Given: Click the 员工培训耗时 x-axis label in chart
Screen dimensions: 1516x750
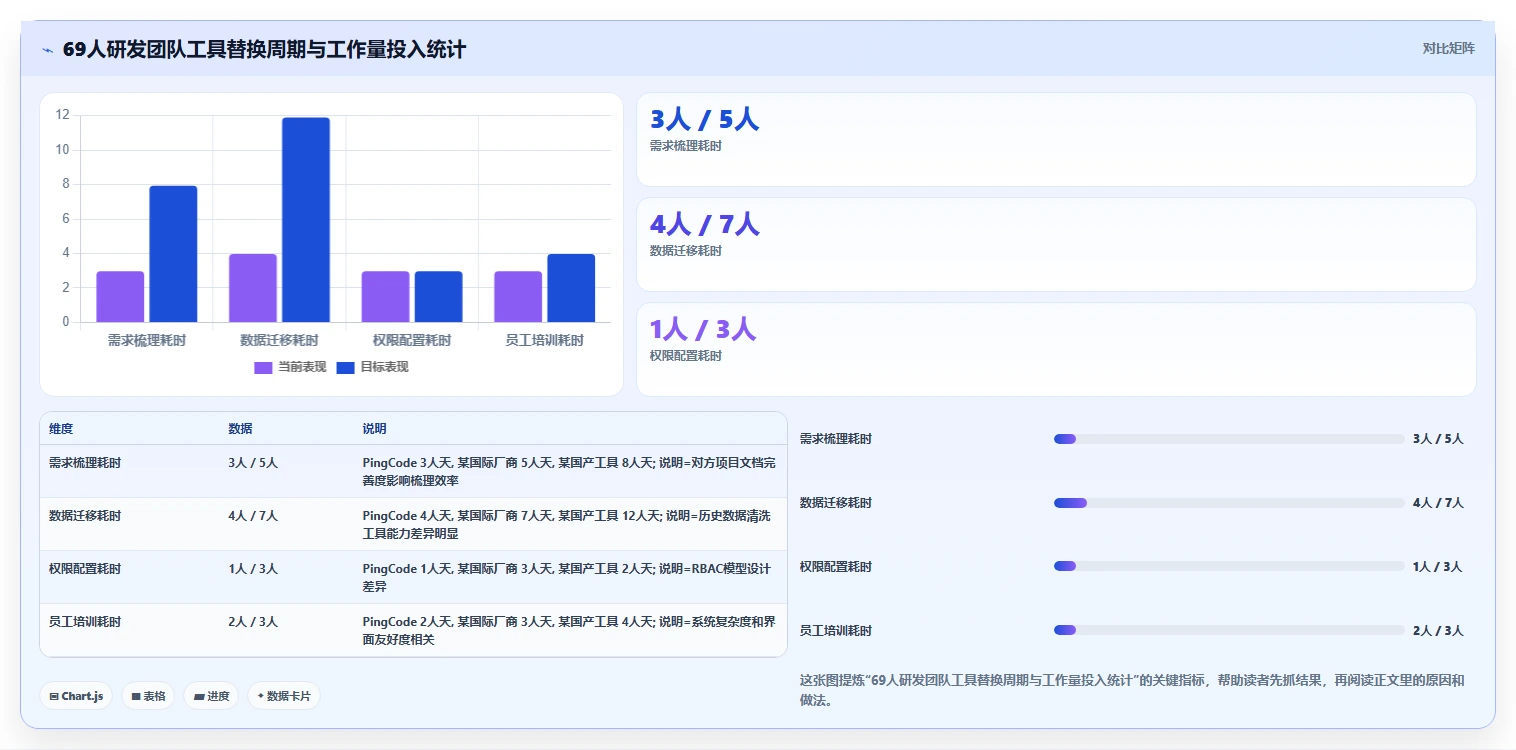Looking at the screenshot, I should [x=544, y=340].
